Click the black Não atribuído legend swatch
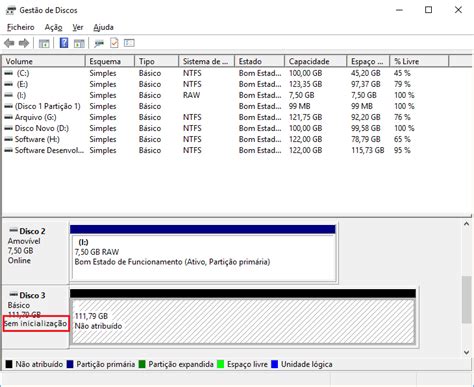The height and width of the screenshot is (387, 474). pos(9,364)
